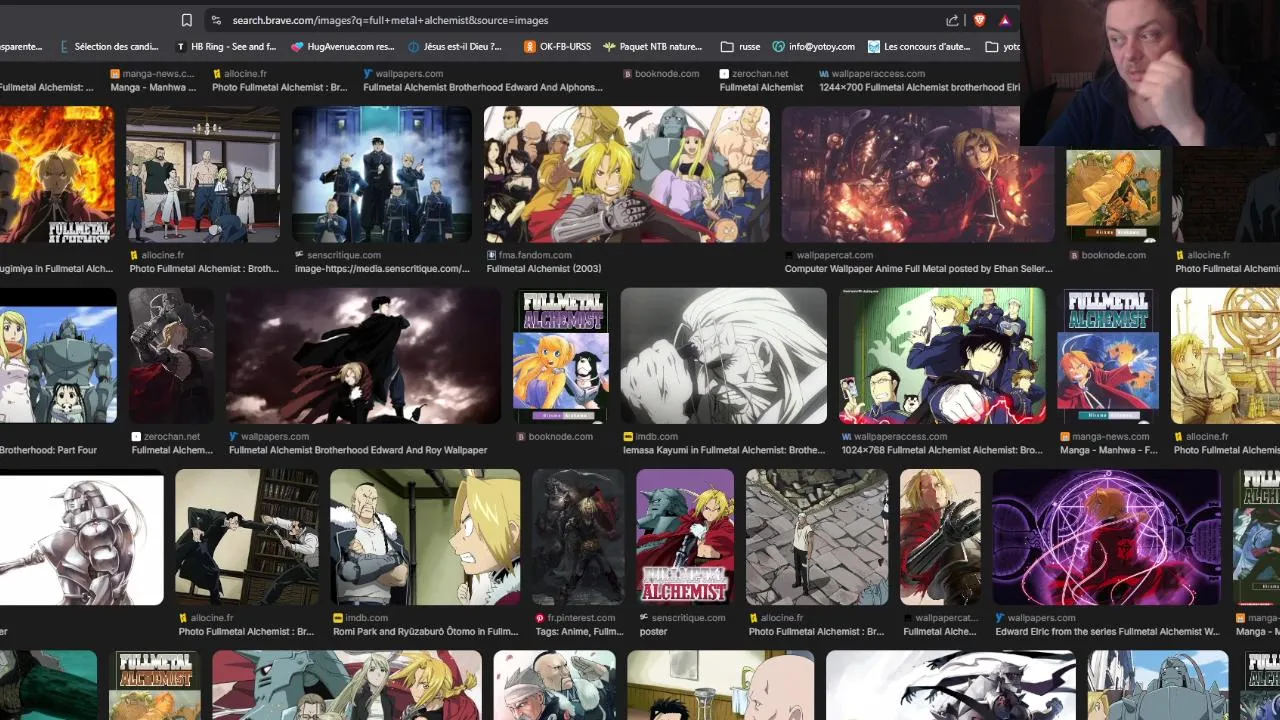The width and height of the screenshot is (1280, 720).
Task: Open the Brave Rewards triangle icon
Action: [x=1004, y=20]
